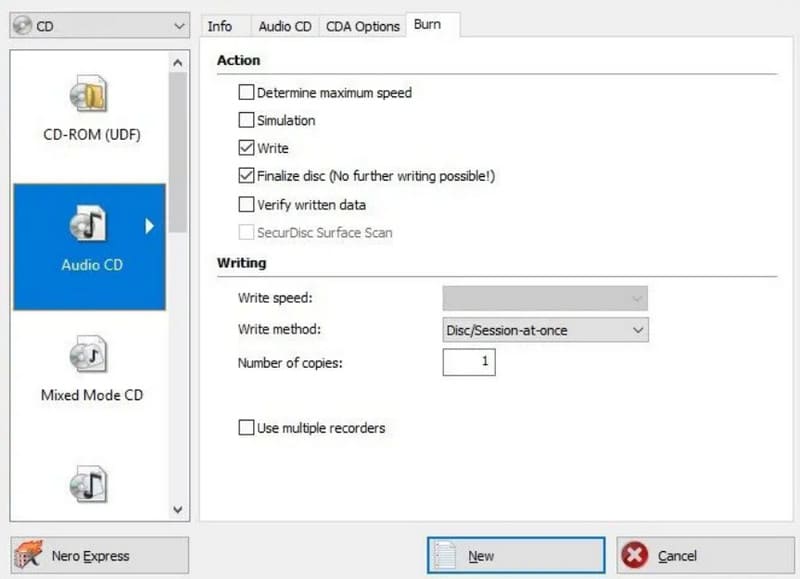Click the red Cancel X icon
800x579 pixels.
[x=637, y=555]
